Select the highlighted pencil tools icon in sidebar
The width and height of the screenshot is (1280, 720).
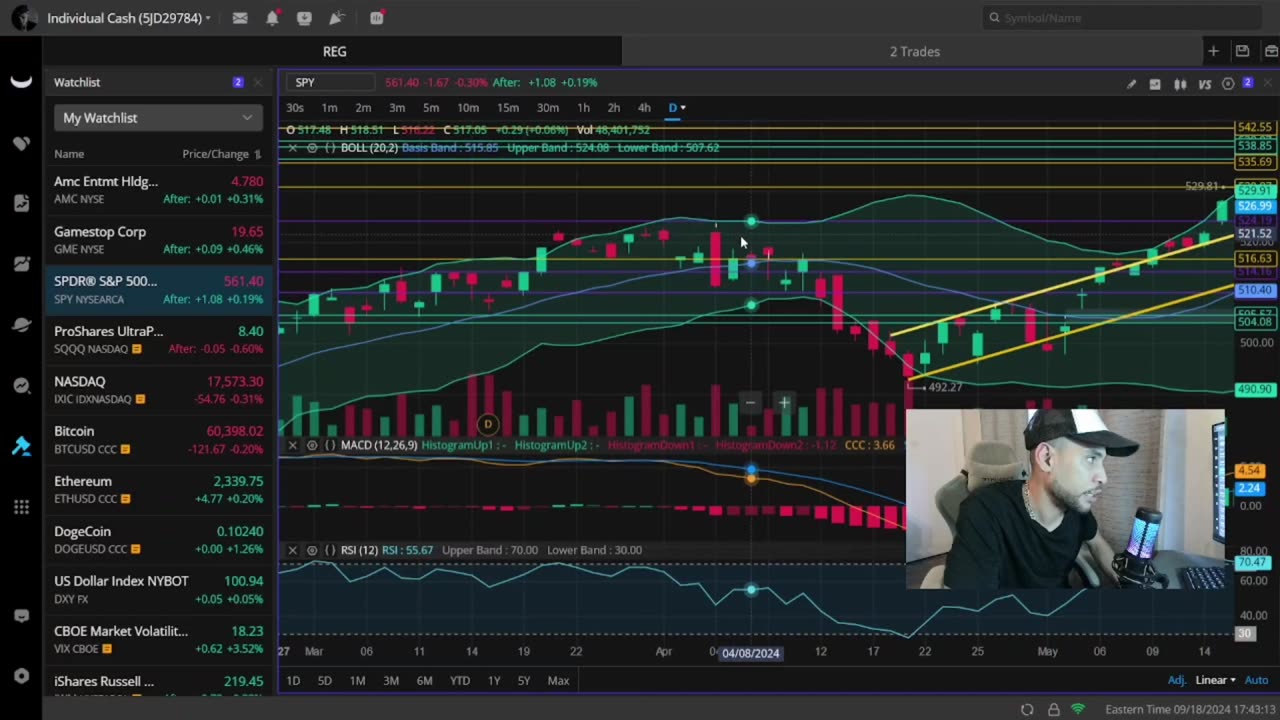pyautogui.click(x=21, y=446)
